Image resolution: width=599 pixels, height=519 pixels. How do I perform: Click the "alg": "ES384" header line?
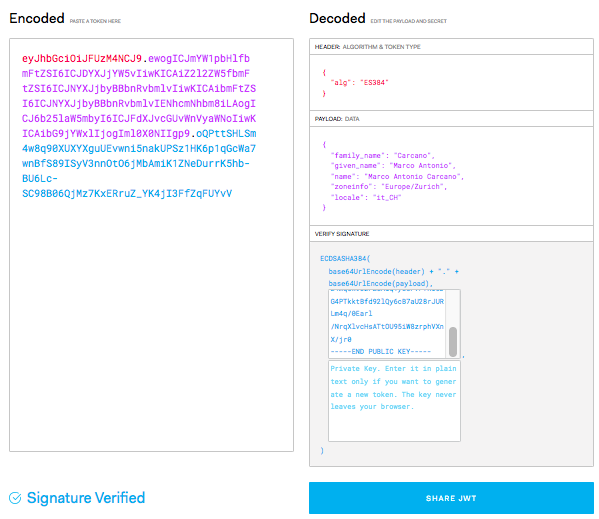tap(359, 82)
